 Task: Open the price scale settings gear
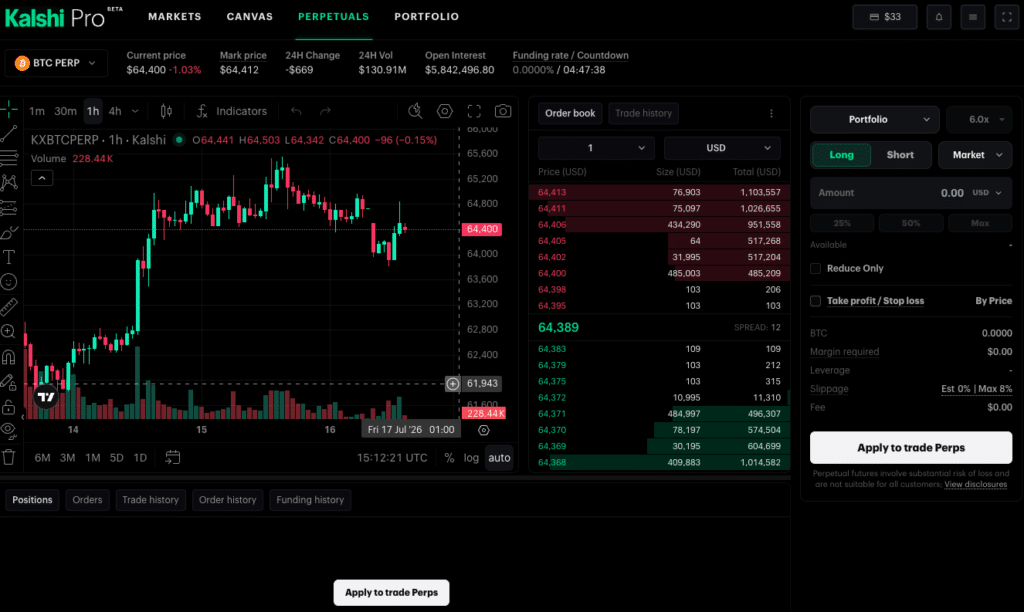pyautogui.click(x=483, y=430)
